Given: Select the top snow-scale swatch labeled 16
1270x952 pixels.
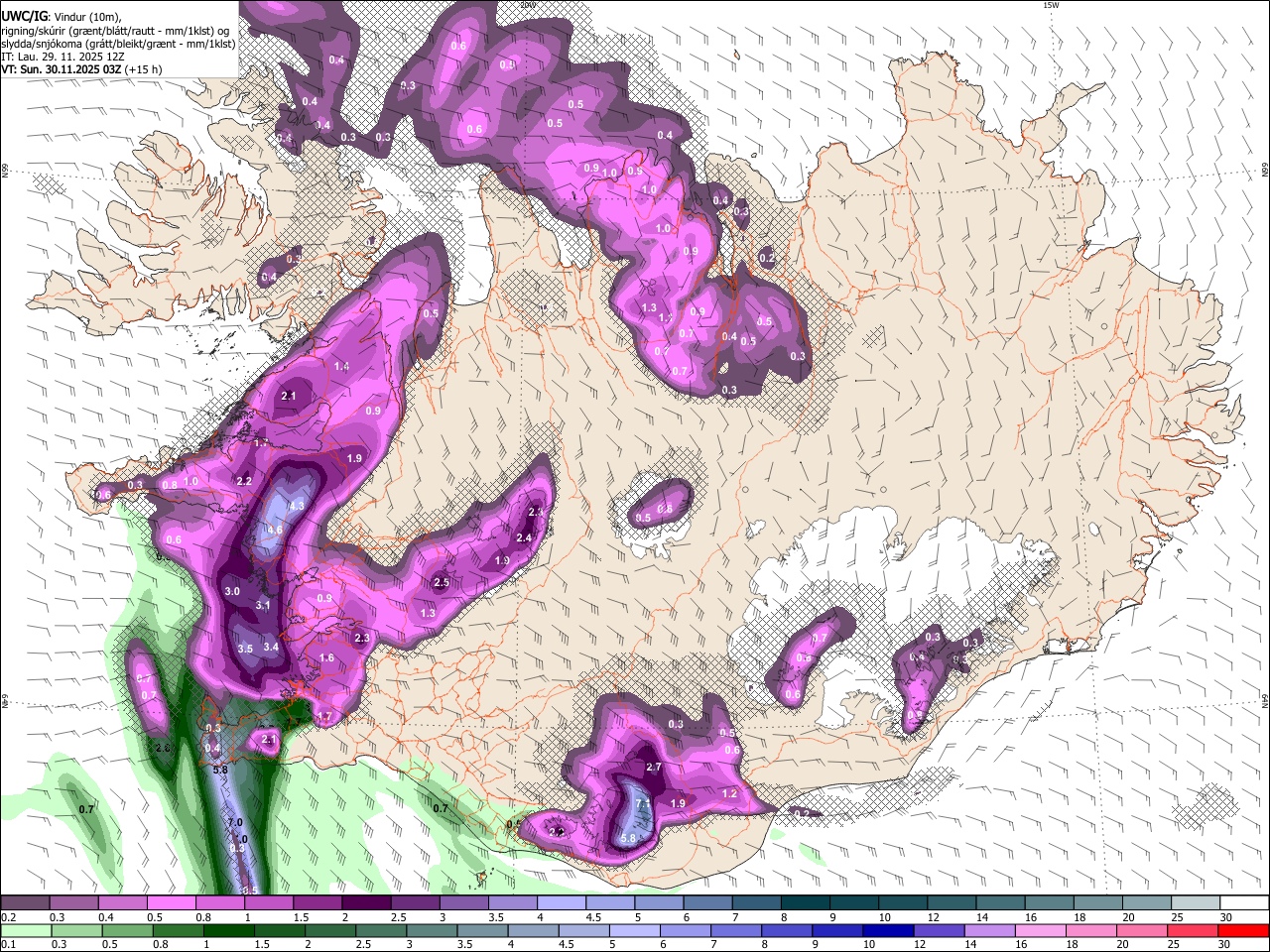Looking at the screenshot, I should [1050, 903].
